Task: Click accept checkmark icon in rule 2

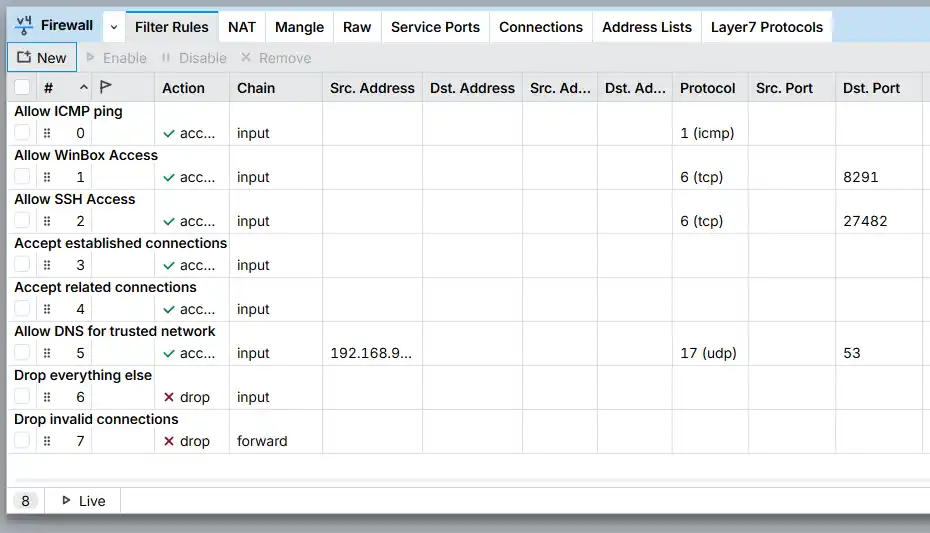Action: point(169,221)
